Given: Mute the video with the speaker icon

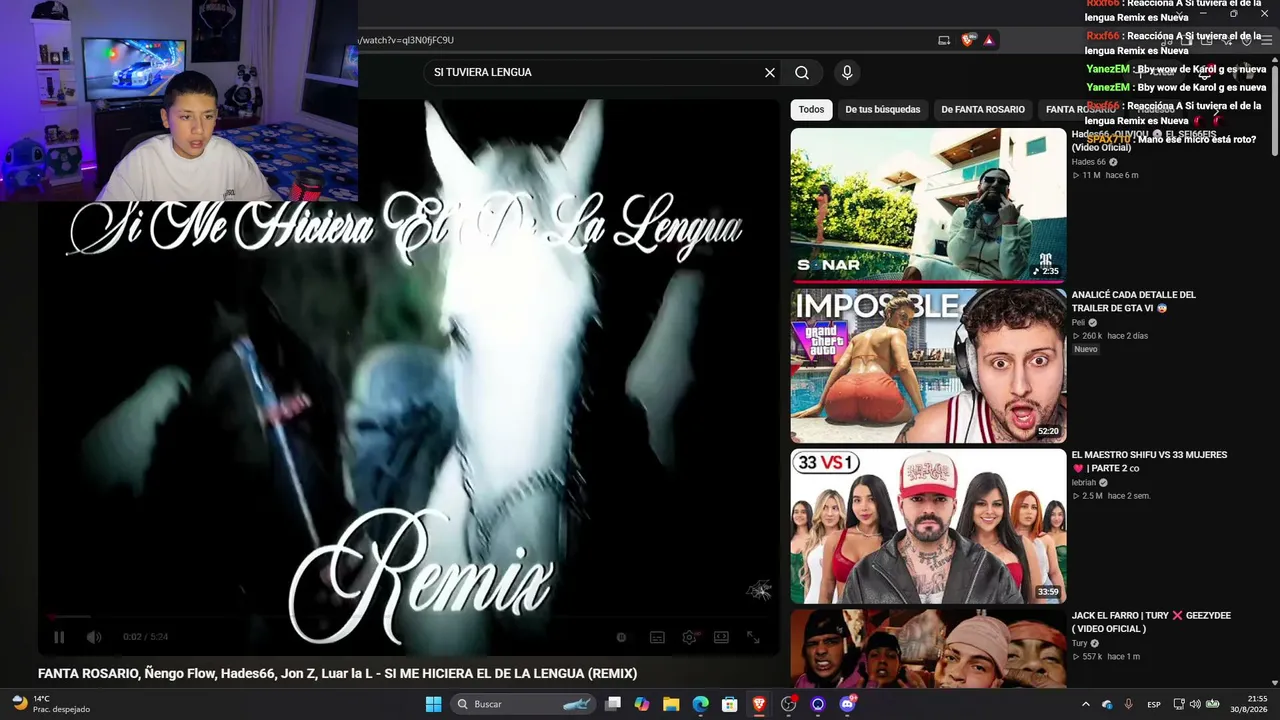Looking at the screenshot, I should pos(94,637).
